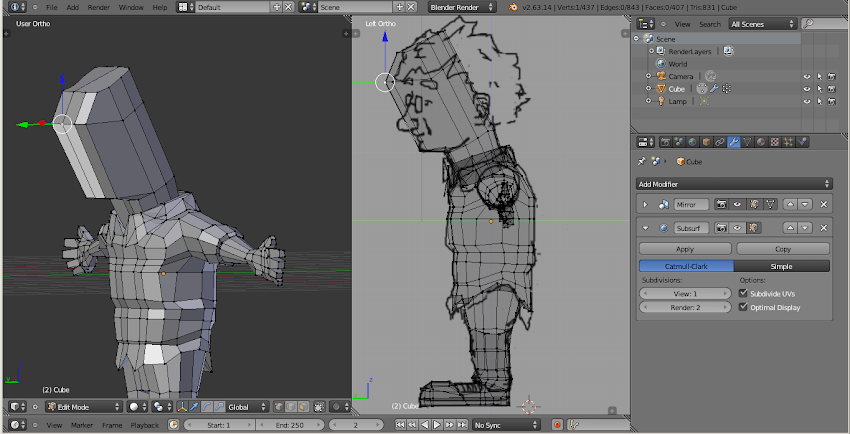The height and width of the screenshot is (434, 850).
Task: Open the Render menu
Action: click(x=99, y=8)
